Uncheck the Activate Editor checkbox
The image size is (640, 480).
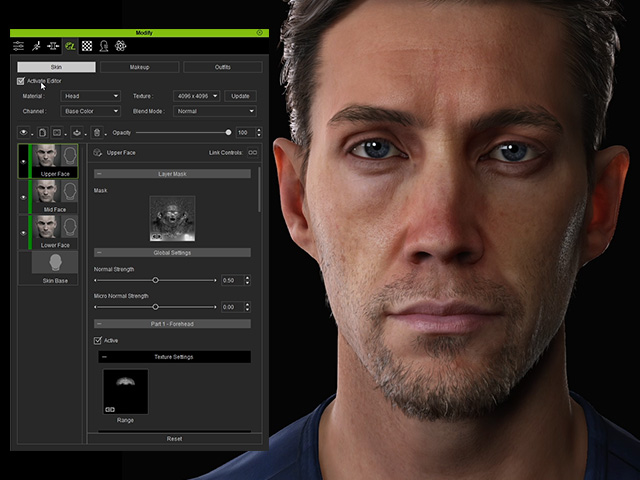22,81
